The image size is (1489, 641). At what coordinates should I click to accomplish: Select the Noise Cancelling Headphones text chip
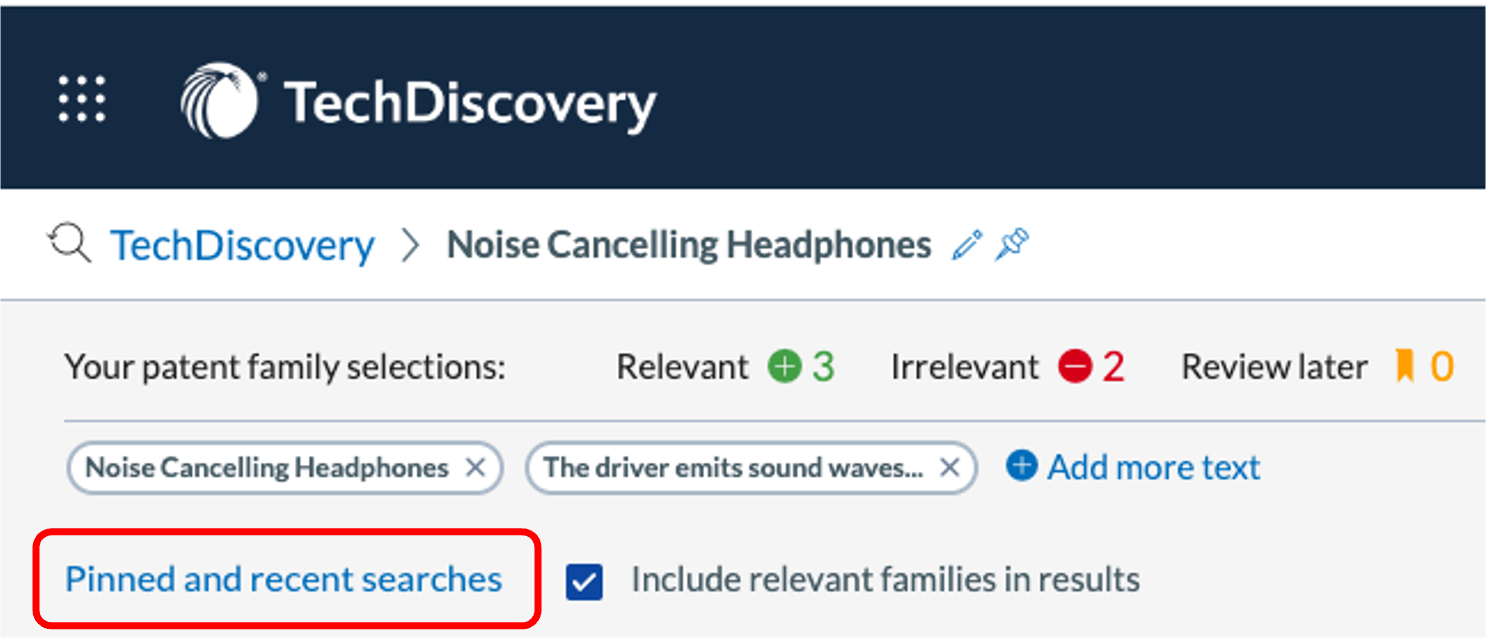point(267,467)
